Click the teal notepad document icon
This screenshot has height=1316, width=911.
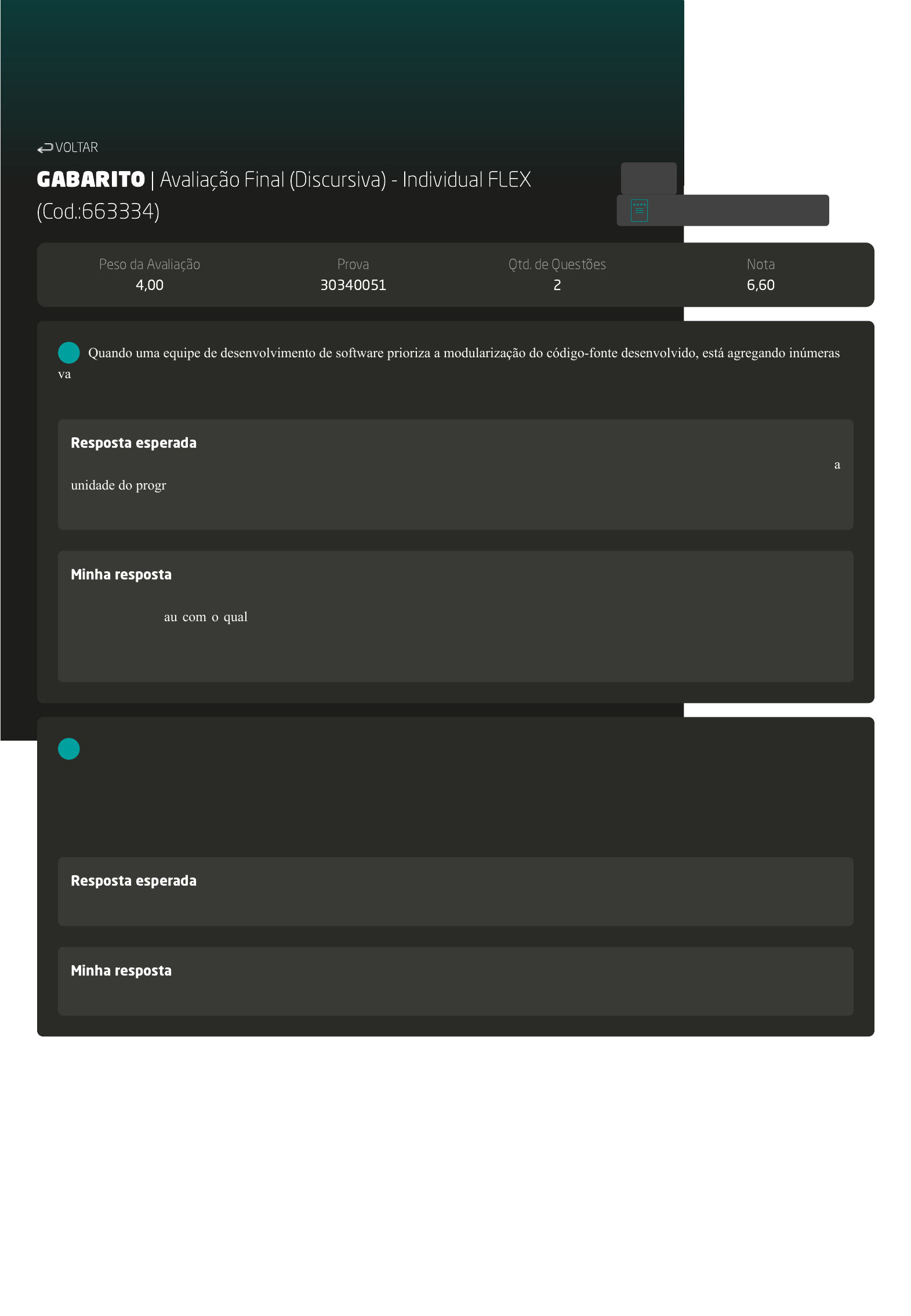click(x=638, y=211)
